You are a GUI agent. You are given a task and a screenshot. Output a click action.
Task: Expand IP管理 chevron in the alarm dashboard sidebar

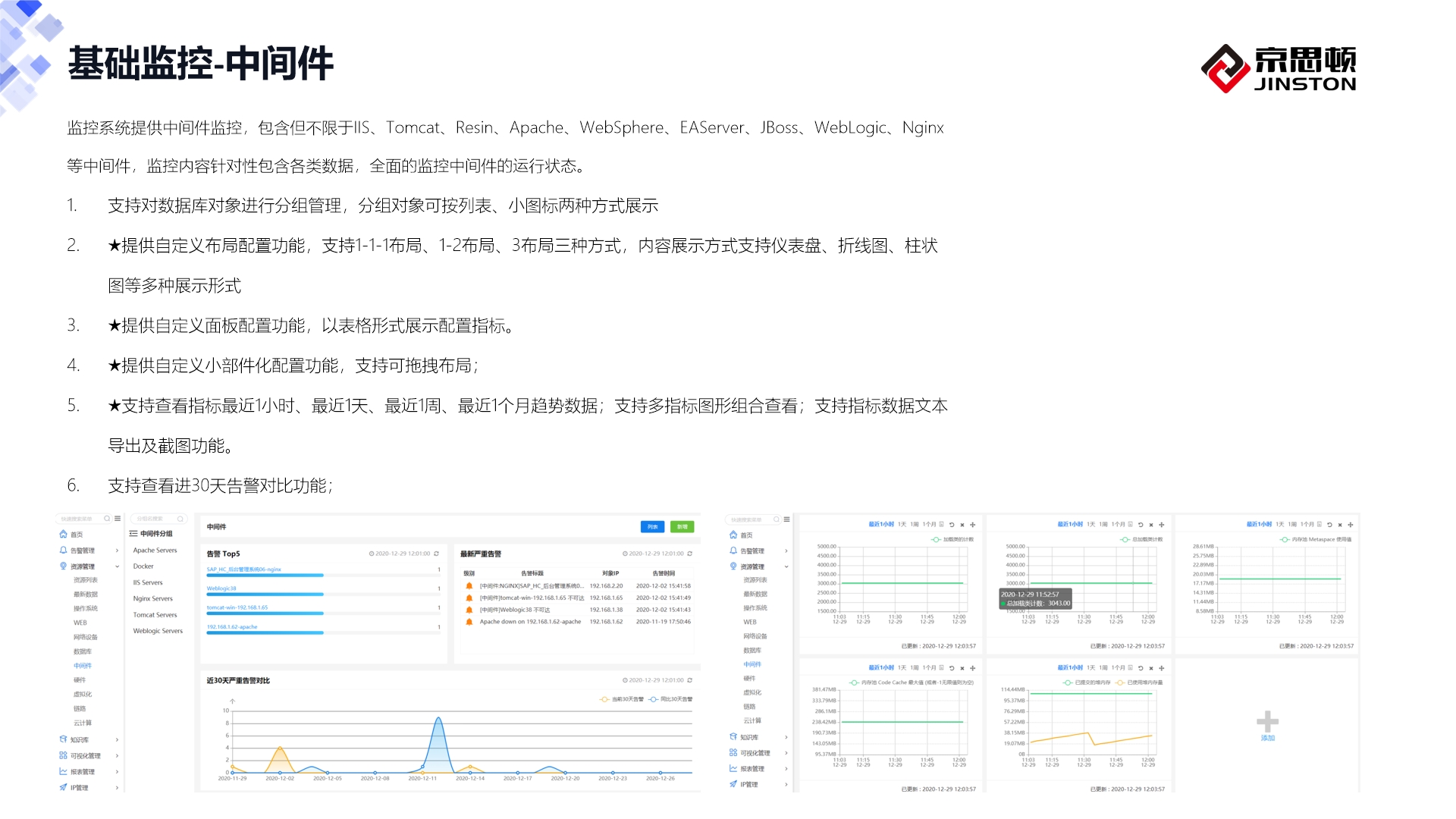(x=117, y=788)
